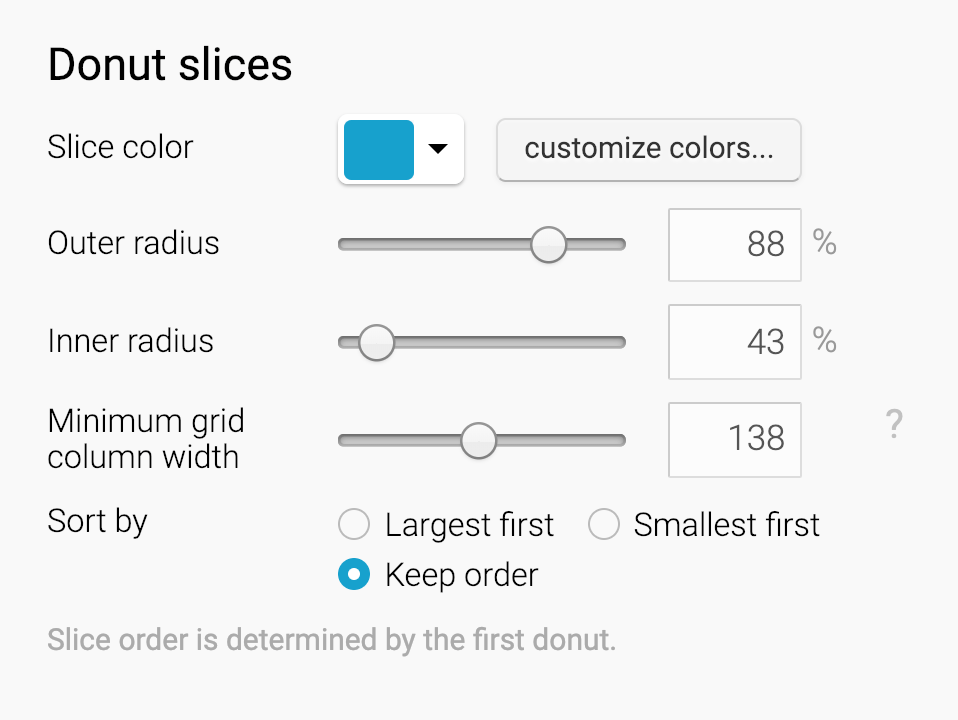Choose the "Smallest first" radio button
Viewport: 958px width, 720px height.
pos(604,524)
